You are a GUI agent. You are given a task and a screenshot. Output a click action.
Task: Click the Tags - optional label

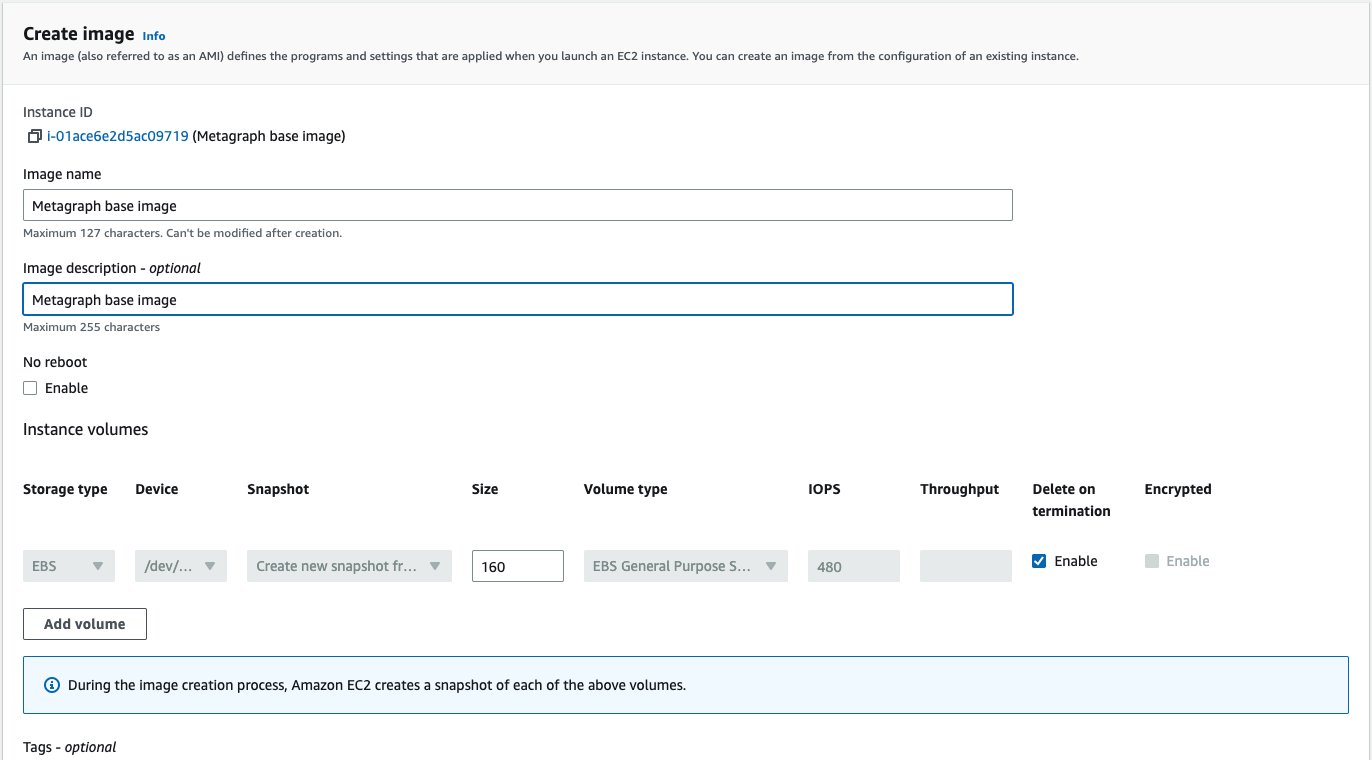(70, 747)
